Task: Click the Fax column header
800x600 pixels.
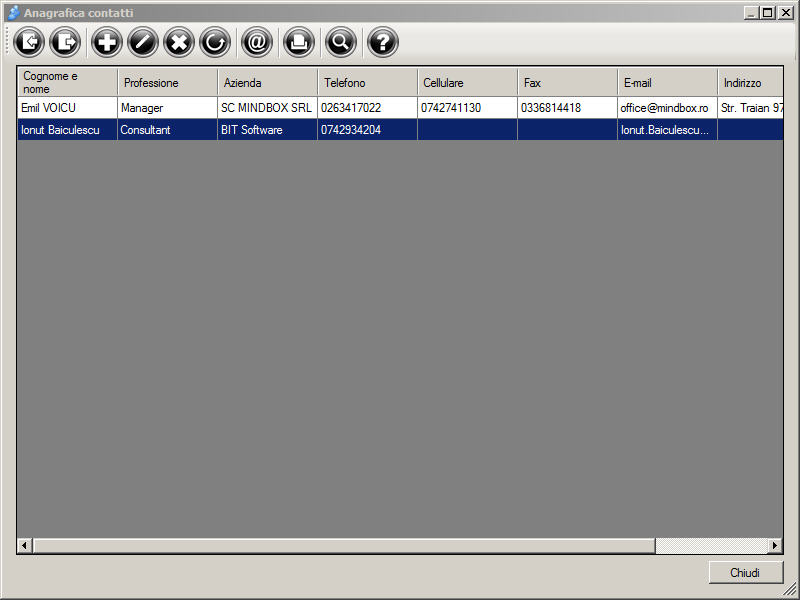Action: 567,82
